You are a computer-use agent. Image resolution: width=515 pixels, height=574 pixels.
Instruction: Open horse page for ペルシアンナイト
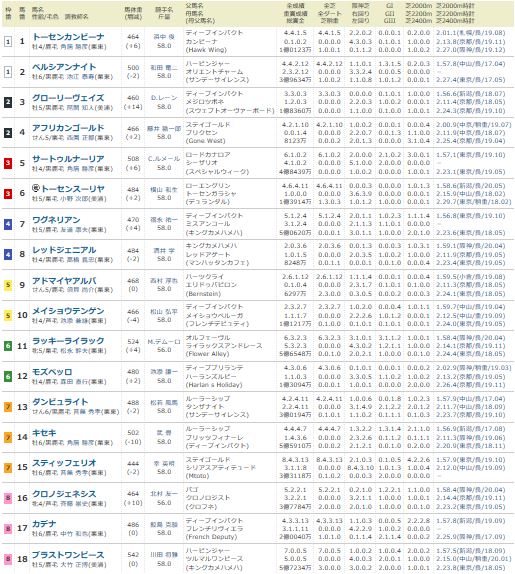(64, 67)
